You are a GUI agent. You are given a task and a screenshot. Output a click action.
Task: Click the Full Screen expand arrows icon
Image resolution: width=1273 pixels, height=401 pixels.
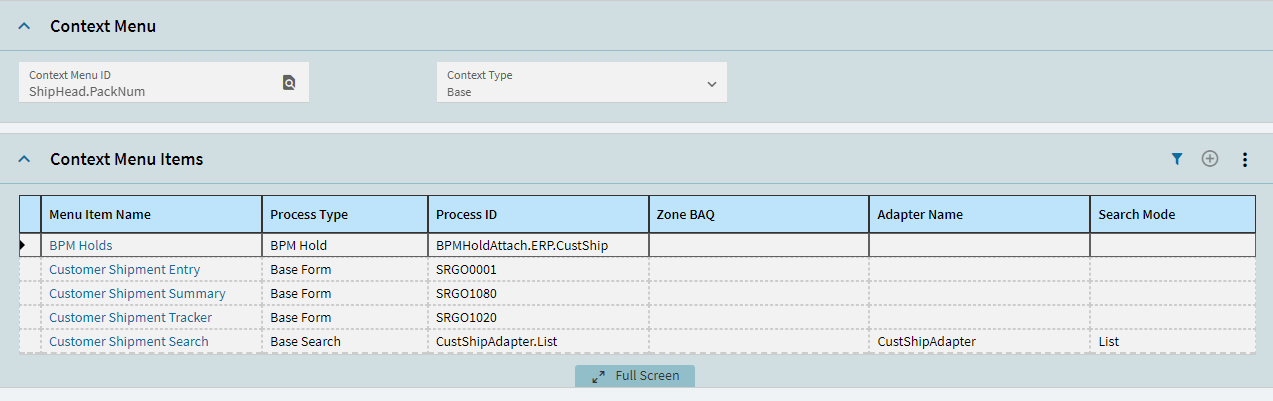[598, 376]
